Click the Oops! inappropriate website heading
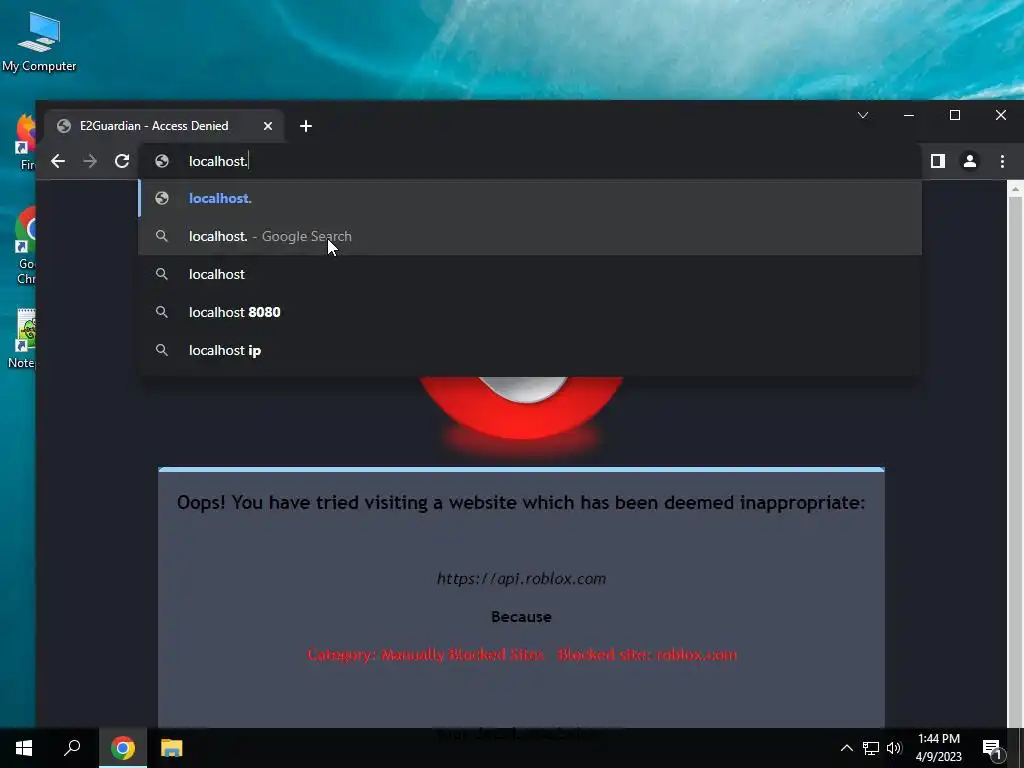This screenshot has height=768, width=1024. [x=521, y=503]
